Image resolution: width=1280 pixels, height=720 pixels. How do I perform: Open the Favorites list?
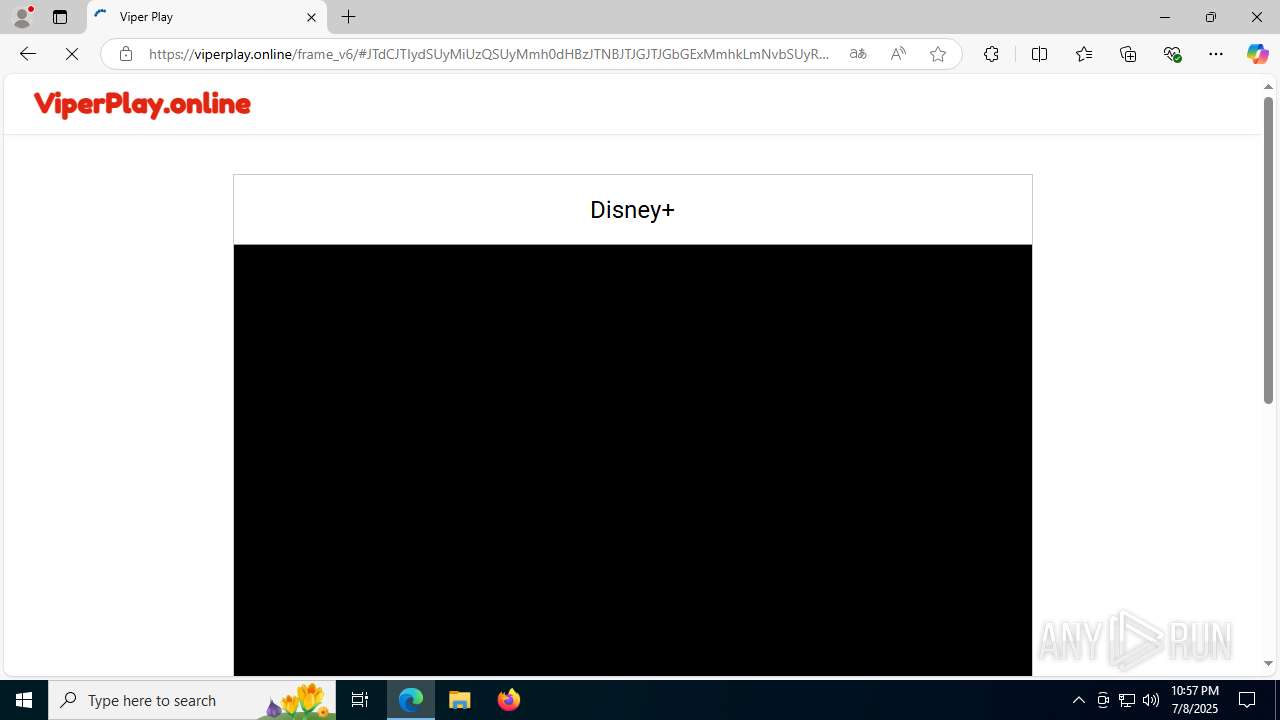pos(1084,54)
